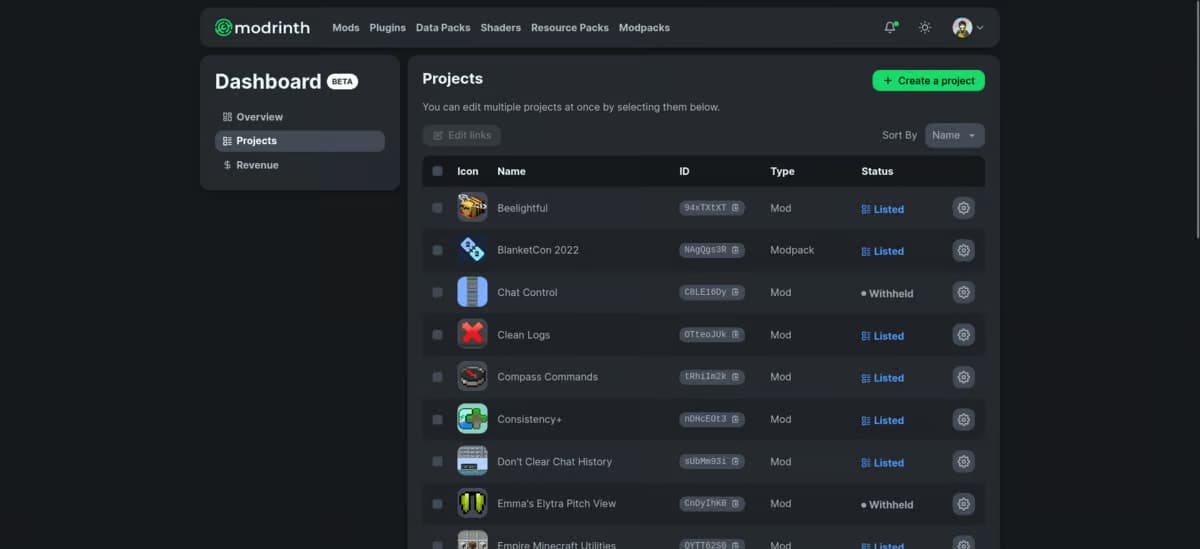Open the Don't Clear Chat History project
This screenshot has height=549, width=1200.
coord(554,462)
